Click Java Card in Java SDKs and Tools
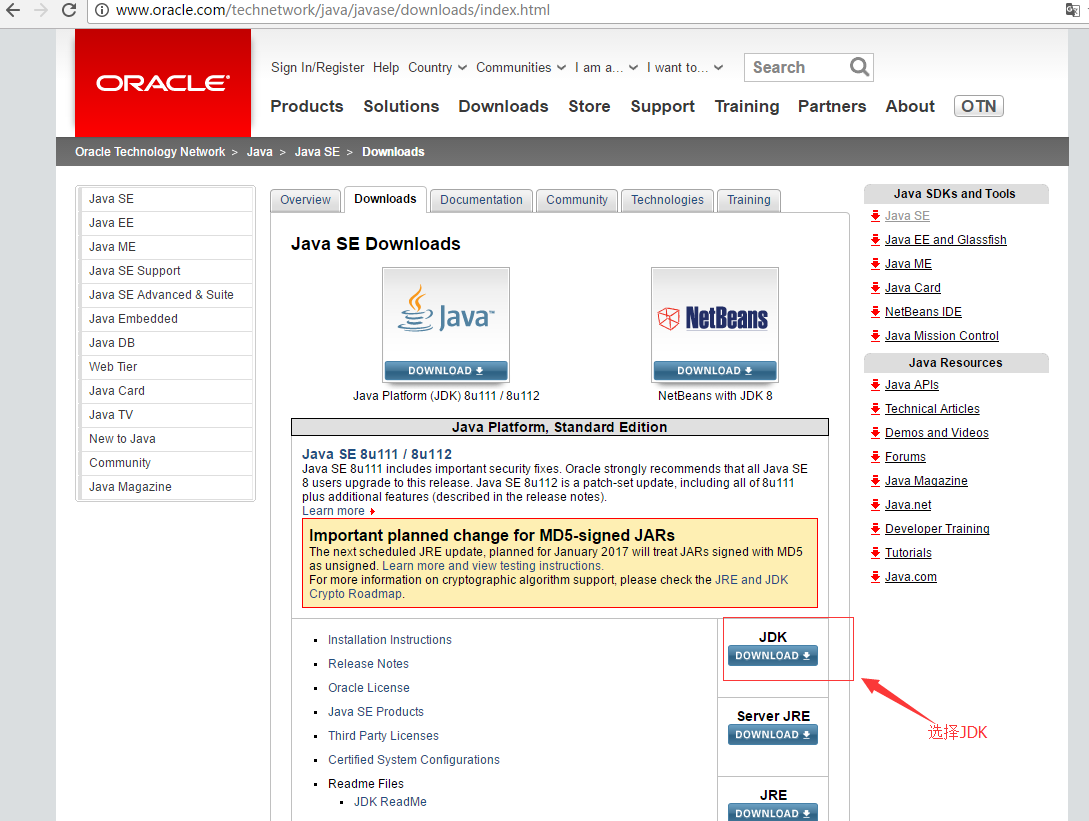Screen dimensions: 1089x821 [913, 288]
